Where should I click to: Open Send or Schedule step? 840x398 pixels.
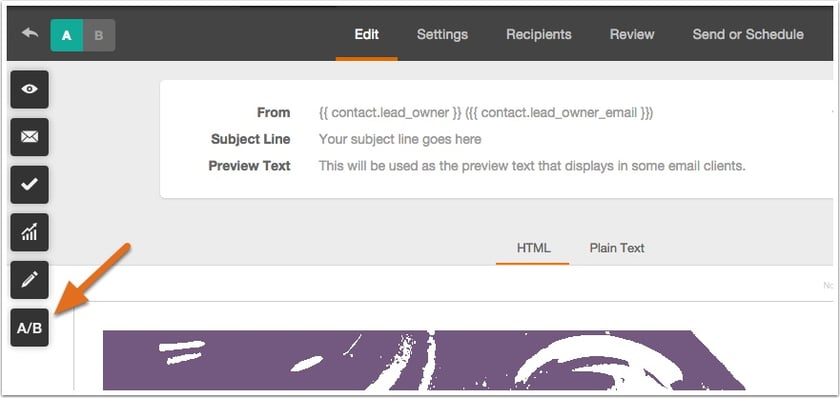(x=748, y=35)
